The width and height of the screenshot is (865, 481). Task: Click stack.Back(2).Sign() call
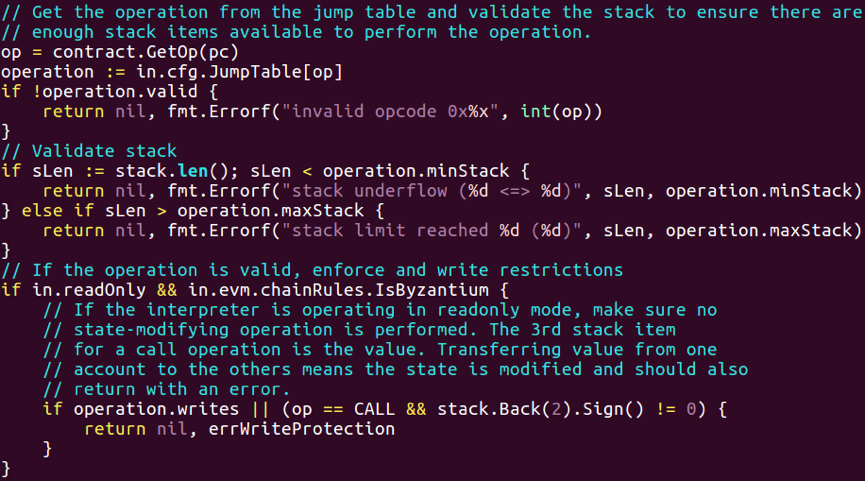click(541, 409)
